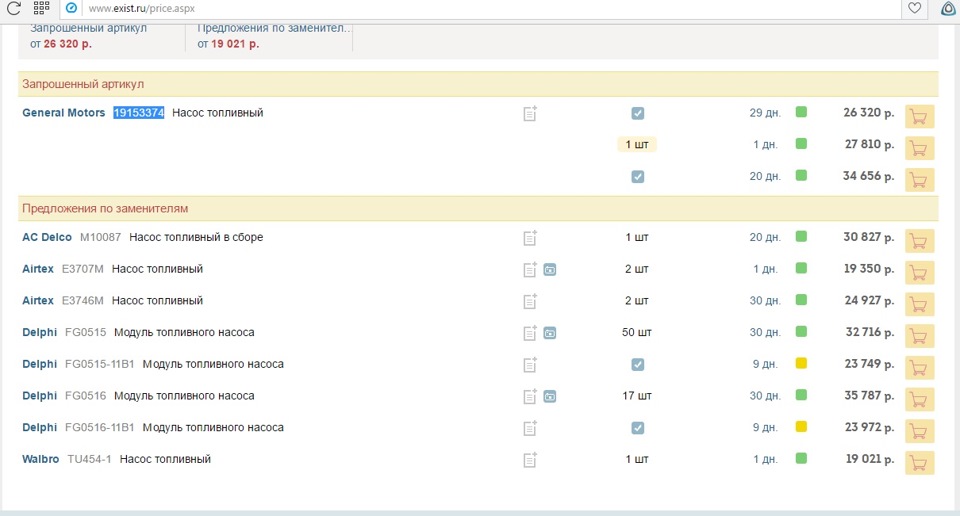The width and height of the screenshot is (960, 516).
Task: Click the heart bookmark icon in address bar
Action: [914, 8]
